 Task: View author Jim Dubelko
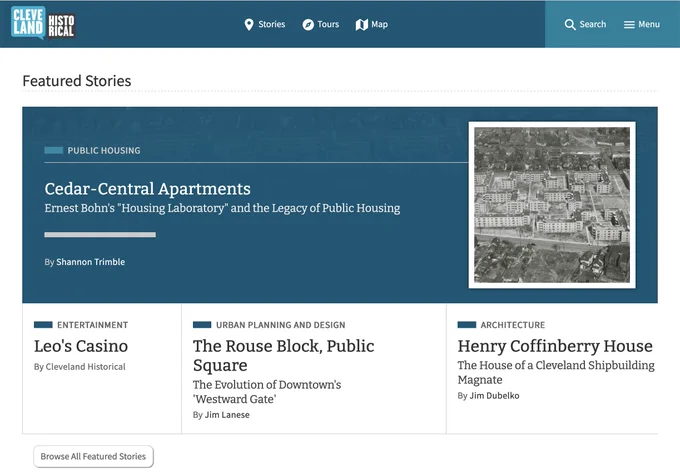coord(494,396)
